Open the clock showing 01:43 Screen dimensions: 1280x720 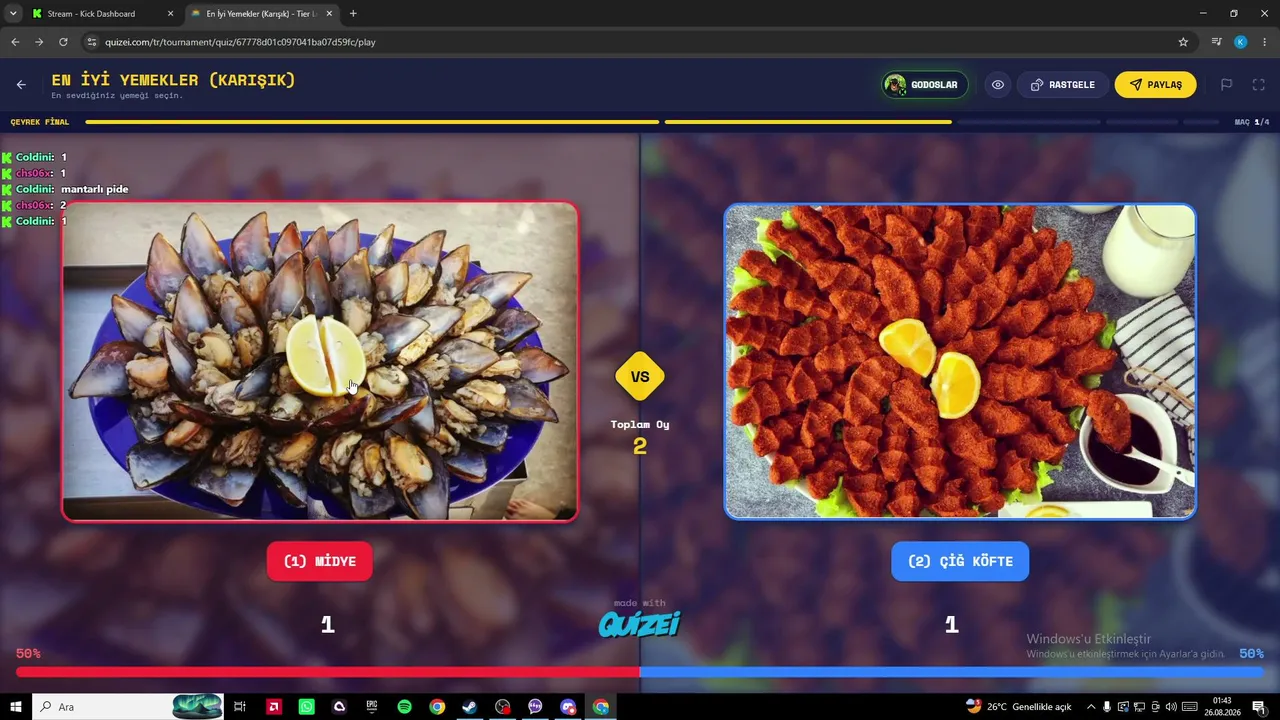coord(1222,707)
